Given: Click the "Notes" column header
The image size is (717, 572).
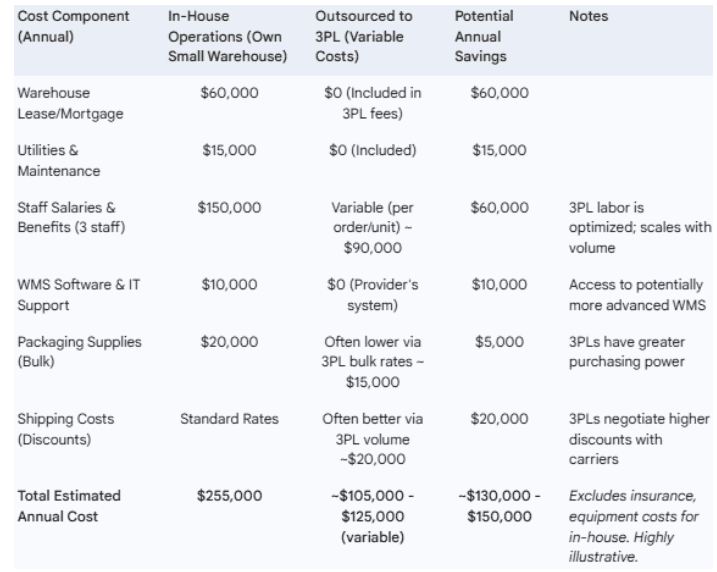Looking at the screenshot, I should click(x=590, y=14).
